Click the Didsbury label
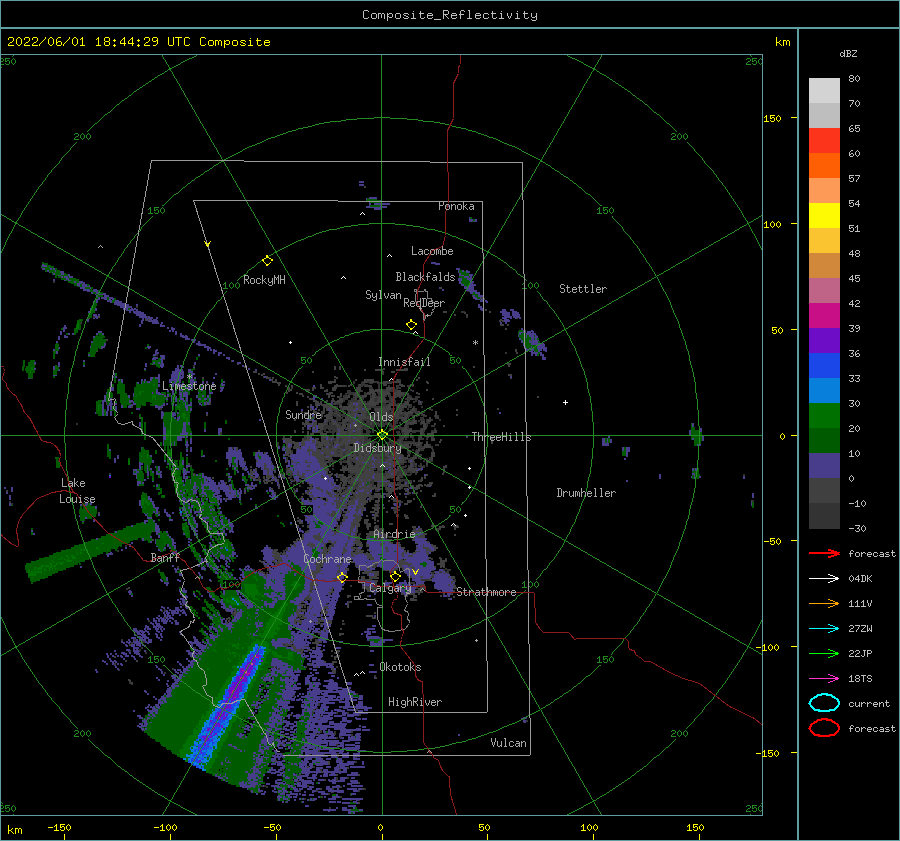Viewport: 900px width, 841px height. (377, 448)
